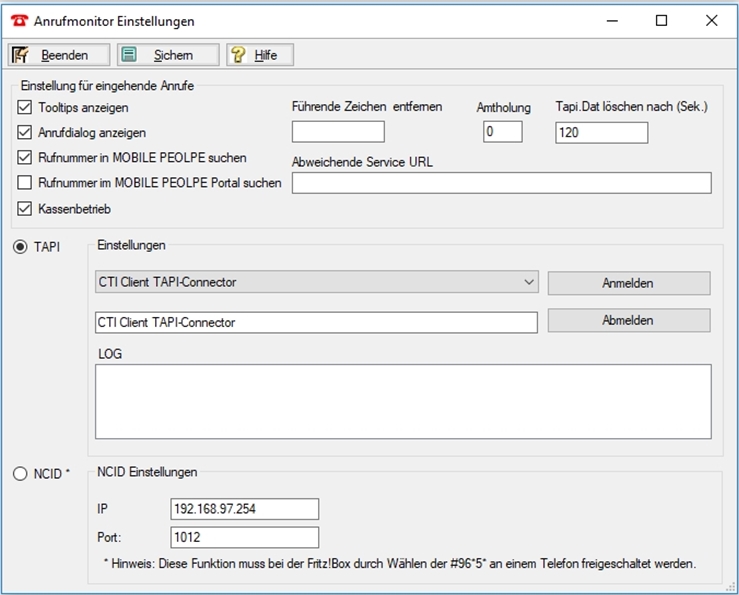Image resolution: width=739 pixels, height=595 pixels.
Task: Disable the Anrufdialog anzeigen checkbox
Action: click(x=25, y=132)
